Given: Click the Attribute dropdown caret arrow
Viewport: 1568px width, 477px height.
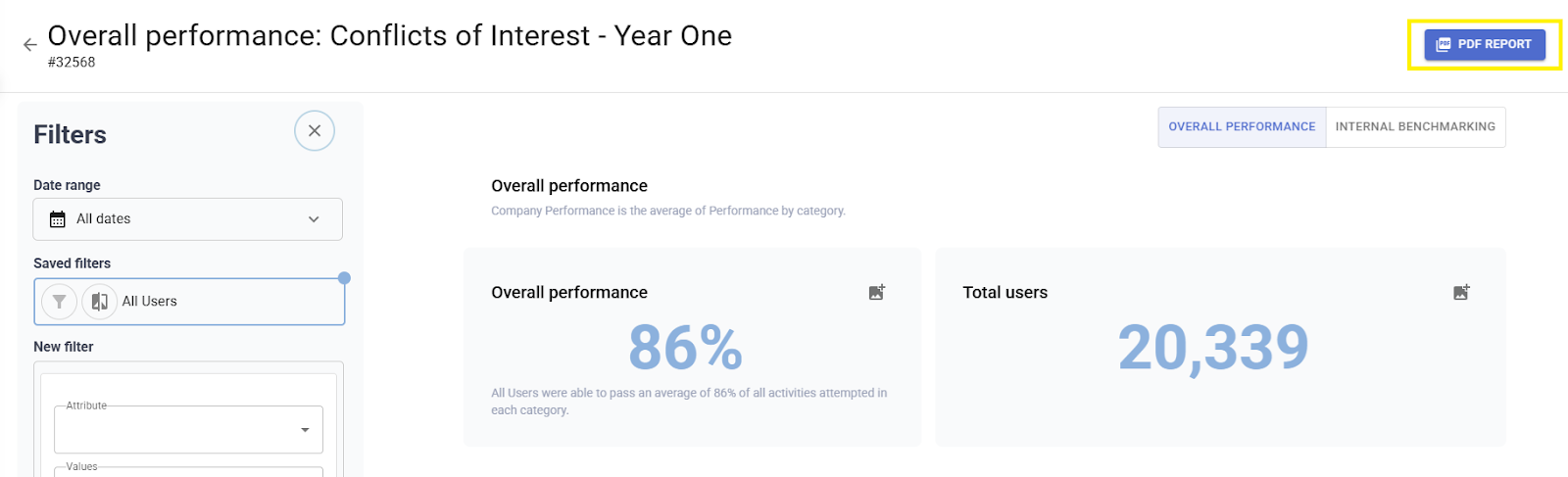Looking at the screenshot, I should [305, 430].
